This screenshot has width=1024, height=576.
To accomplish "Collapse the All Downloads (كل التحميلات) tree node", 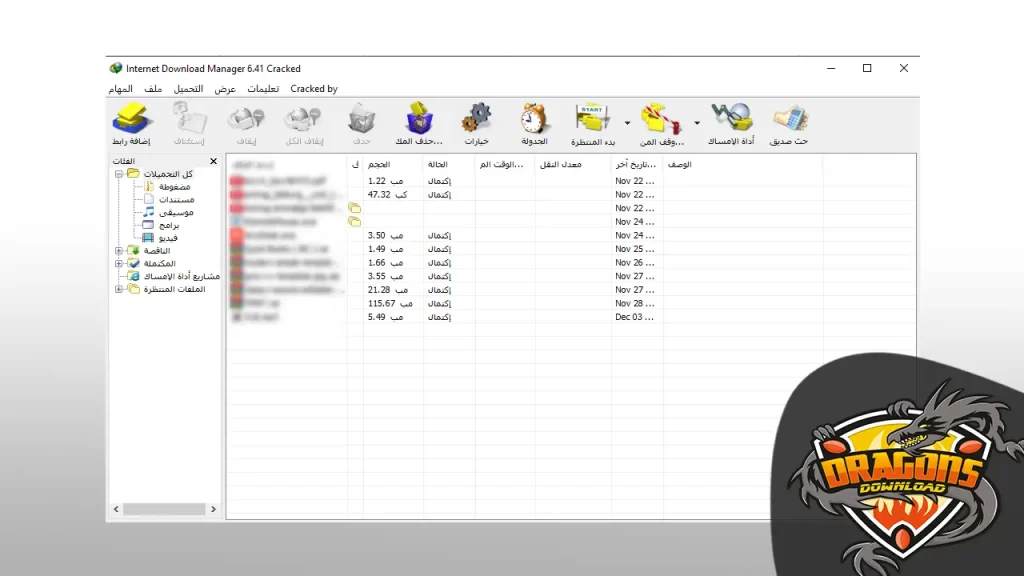I will tap(119, 174).
